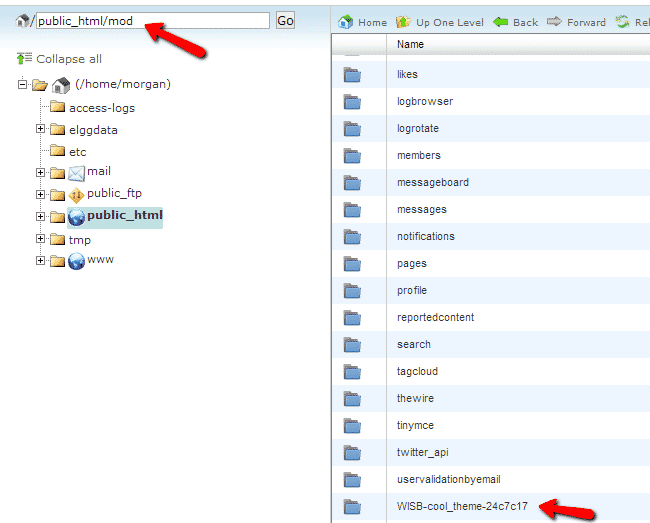Click the twitter_api folder icon

point(352,453)
